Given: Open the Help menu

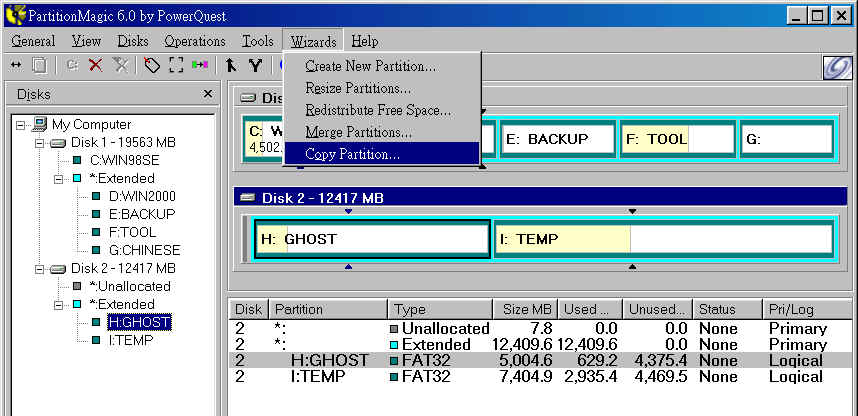Looking at the screenshot, I should point(365,41).
